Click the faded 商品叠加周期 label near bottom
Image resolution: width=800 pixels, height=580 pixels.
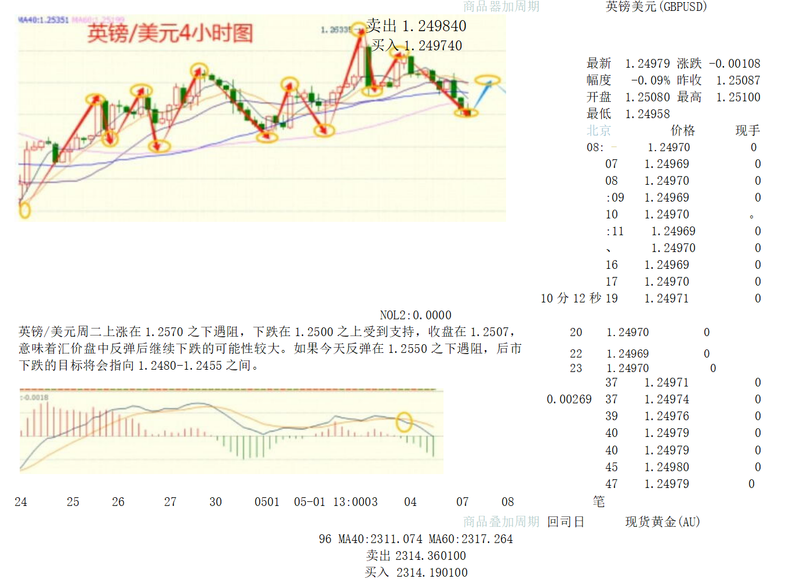501,522
